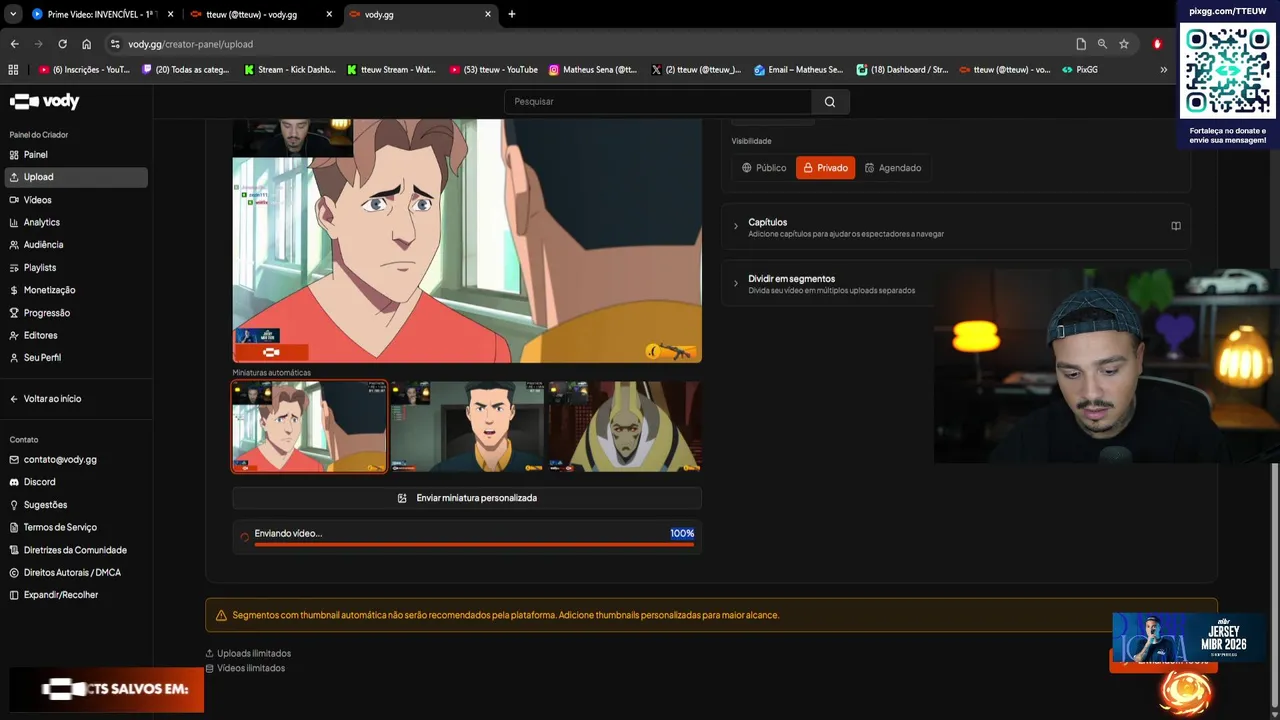Open Monetização in the sidebar
Viewport: 1280px width, 720px height.
click(76, 290)
